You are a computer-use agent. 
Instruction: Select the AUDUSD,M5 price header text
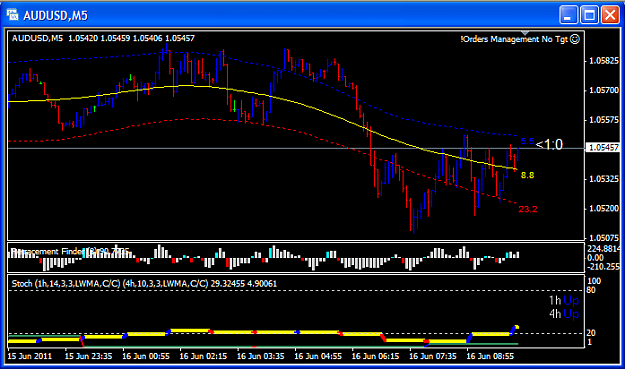point(103,38)
